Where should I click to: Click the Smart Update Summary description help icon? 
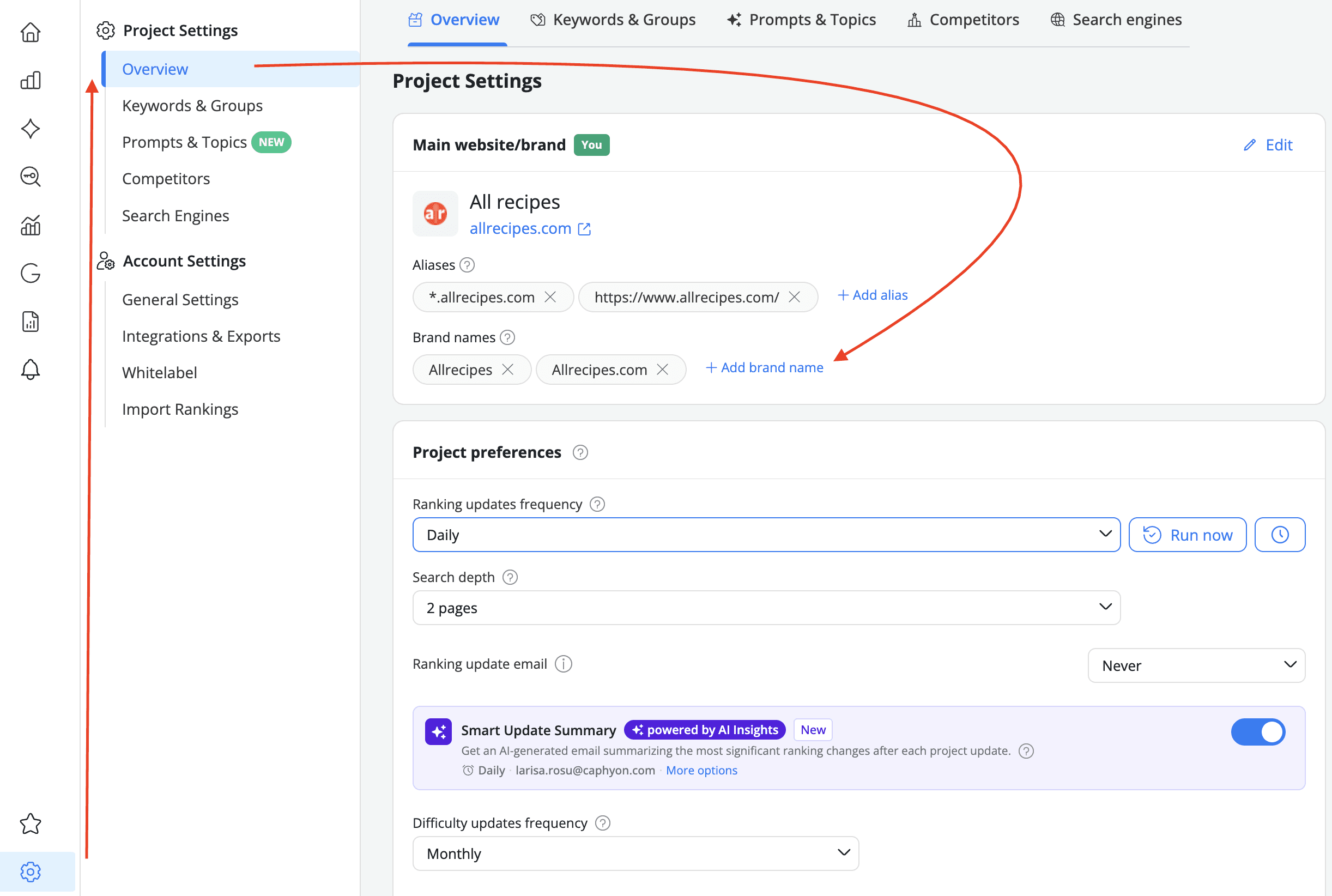(x=1026, y=751)
